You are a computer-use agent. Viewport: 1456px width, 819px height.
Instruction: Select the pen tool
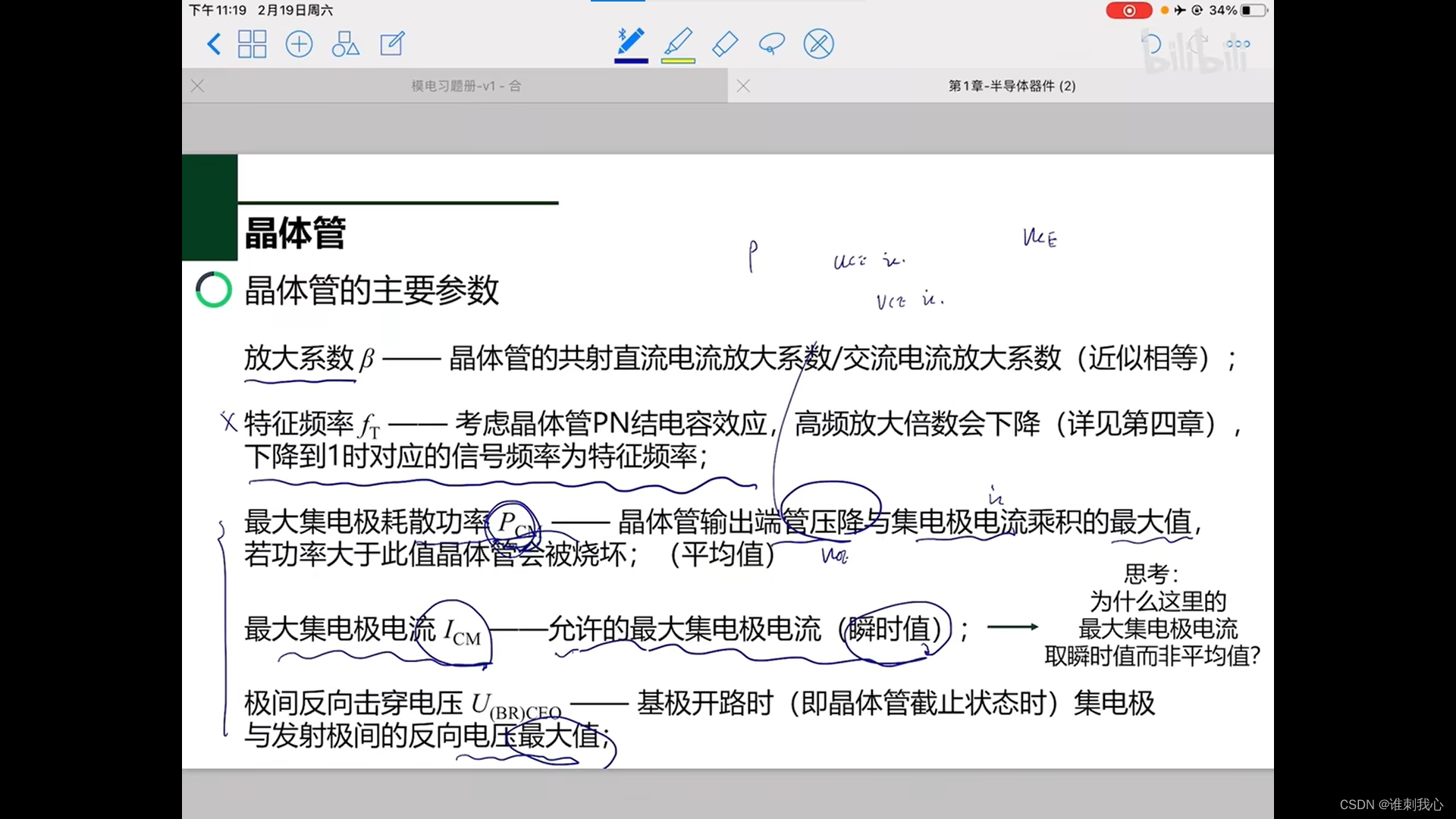(x=631, y=41)
